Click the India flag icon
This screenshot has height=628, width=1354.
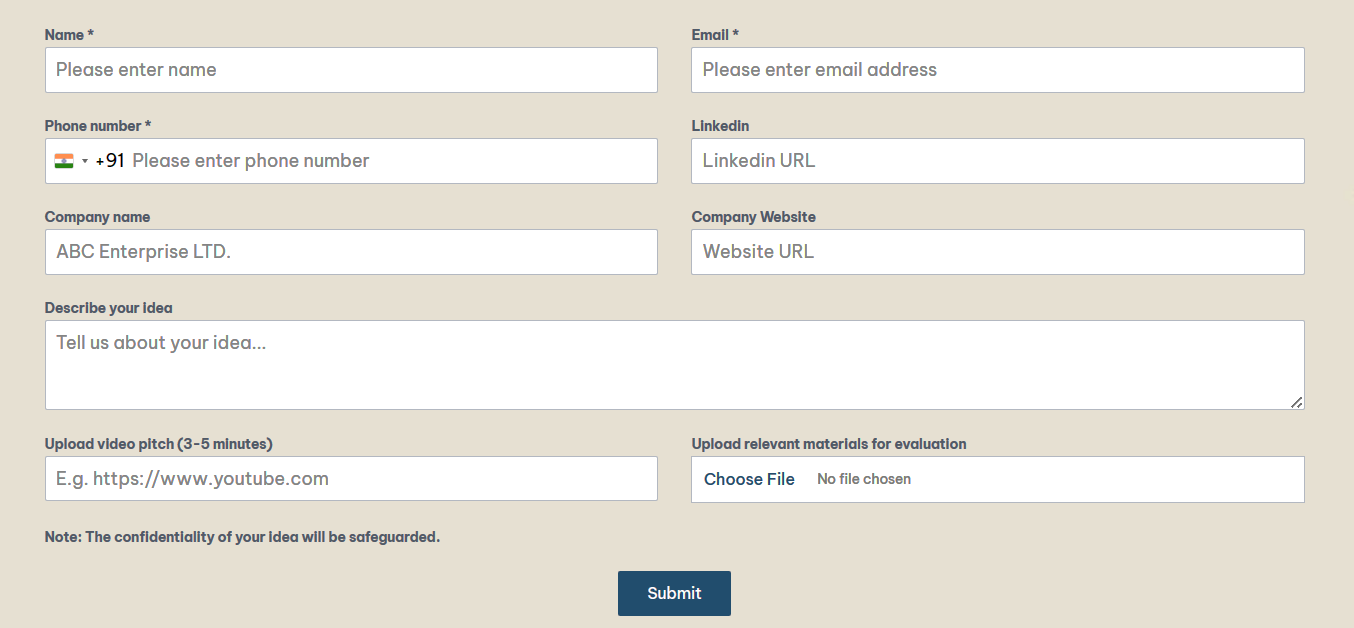point(64,161)
